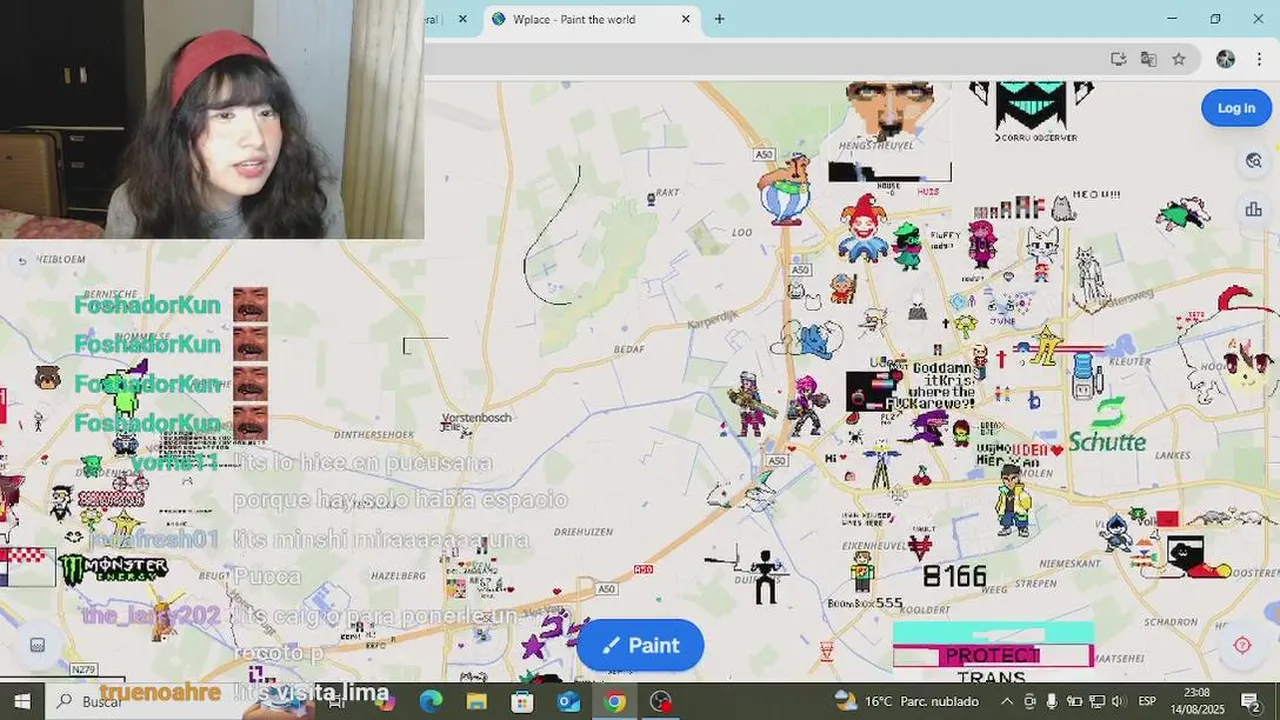Click the round map icon left of Paint

pyautogui.click(x=37, y=645)
